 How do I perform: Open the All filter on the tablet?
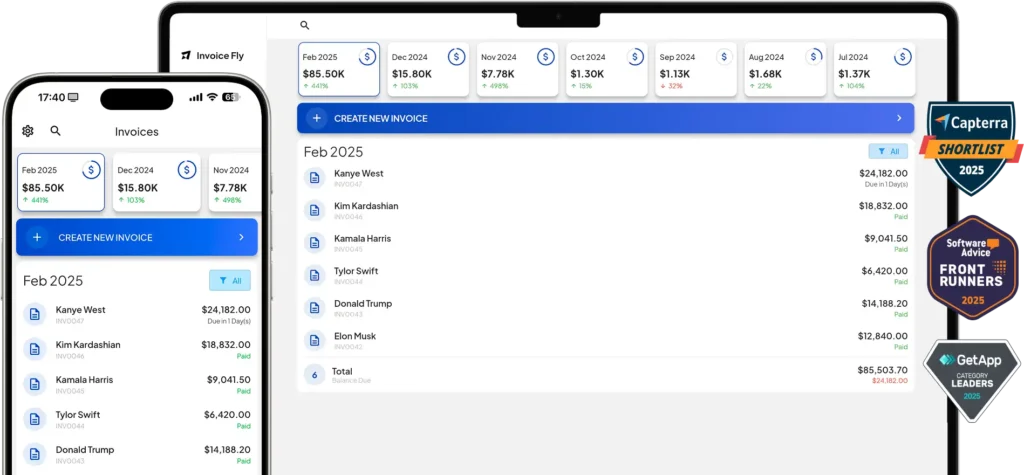[x=888, y=152]
